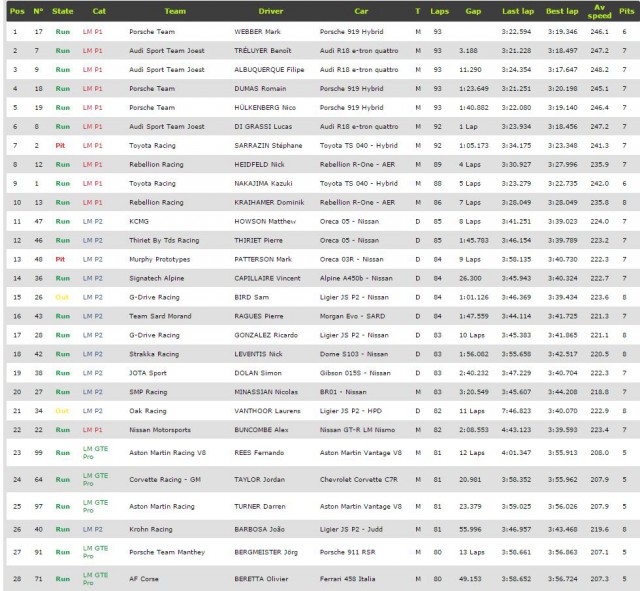Select driver NAKAJIMA Kazuki
640x591 pixels.
point(263,183)
